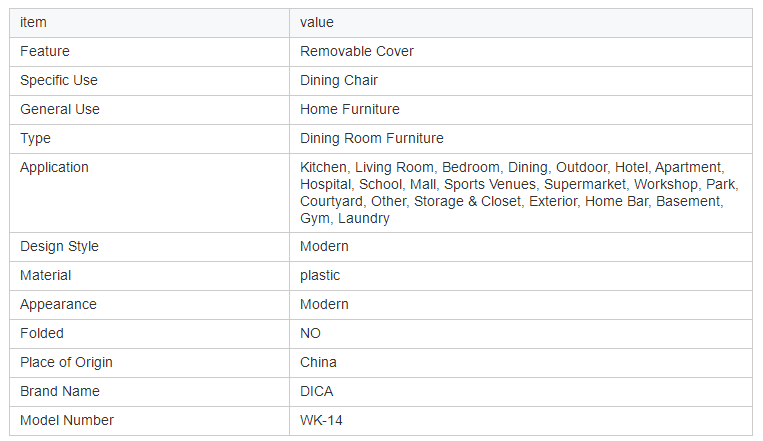The height and width of the screenshot is (441, 763).
Task: Click the 'WK-14' model number value
Action: coord(321,420)
